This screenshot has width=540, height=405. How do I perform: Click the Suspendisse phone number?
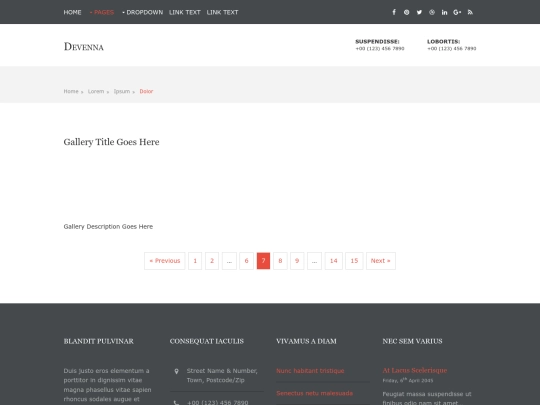[x=380, y=49]
